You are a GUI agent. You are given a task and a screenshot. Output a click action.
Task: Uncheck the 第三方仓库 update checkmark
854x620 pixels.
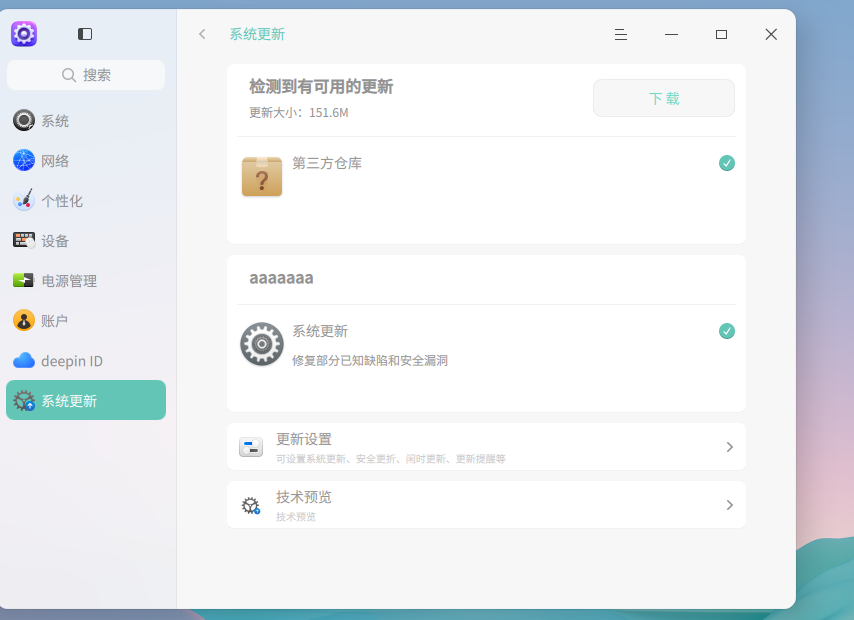[727, 163]
